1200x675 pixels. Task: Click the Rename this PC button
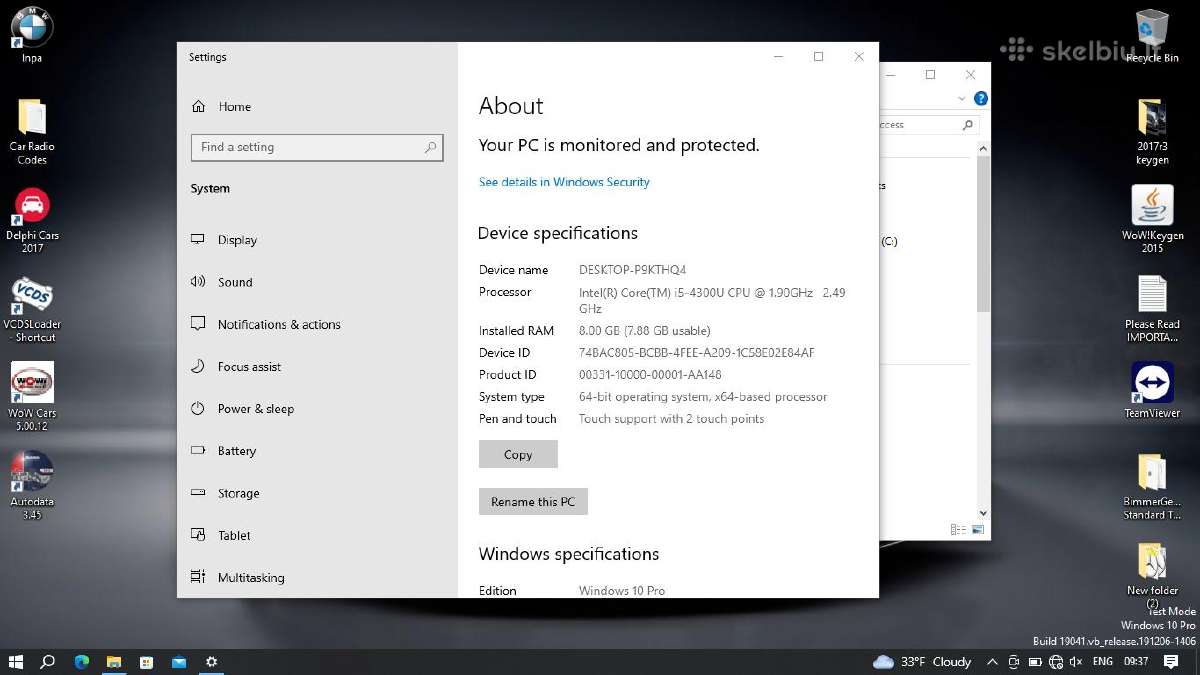point(533,501)
